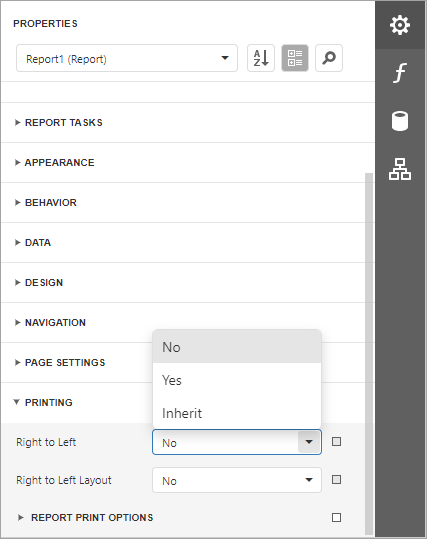427x539 pixels.
Task: Choose 'No' in the dropdown list
Action: (x=237, y=347)
